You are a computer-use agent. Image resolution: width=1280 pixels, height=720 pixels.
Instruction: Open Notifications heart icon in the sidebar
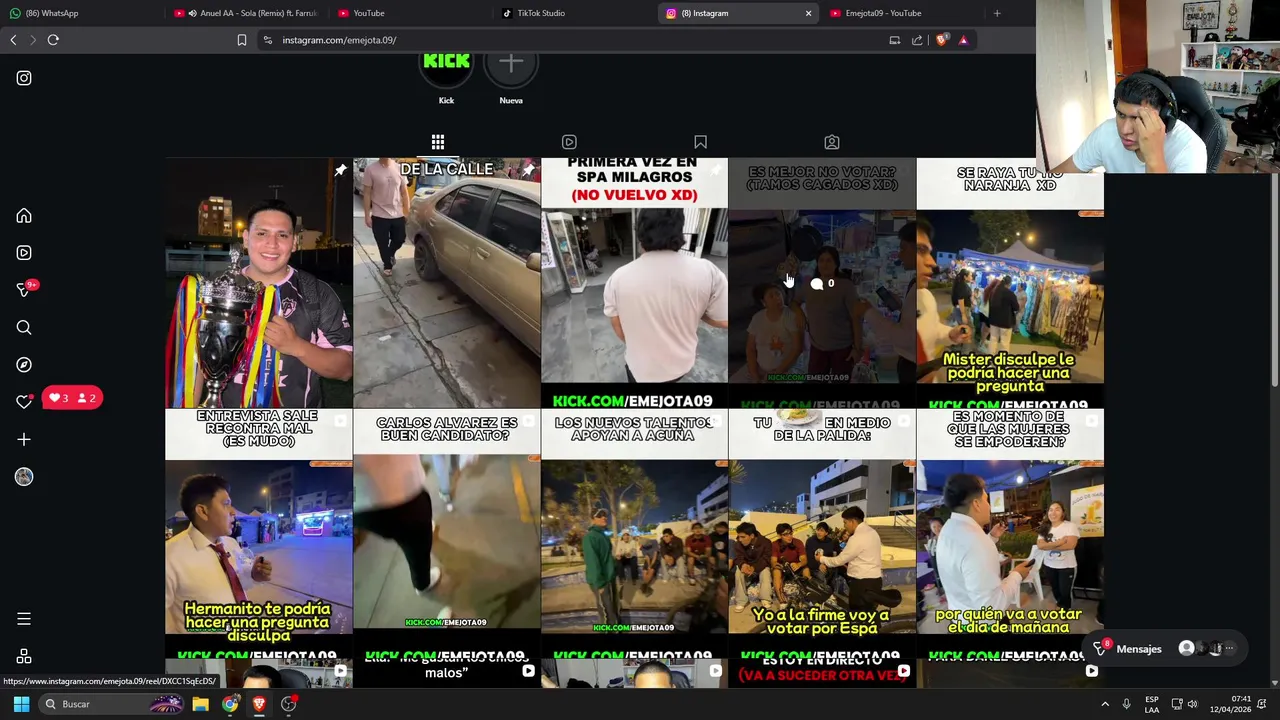[x=24, y=402]
